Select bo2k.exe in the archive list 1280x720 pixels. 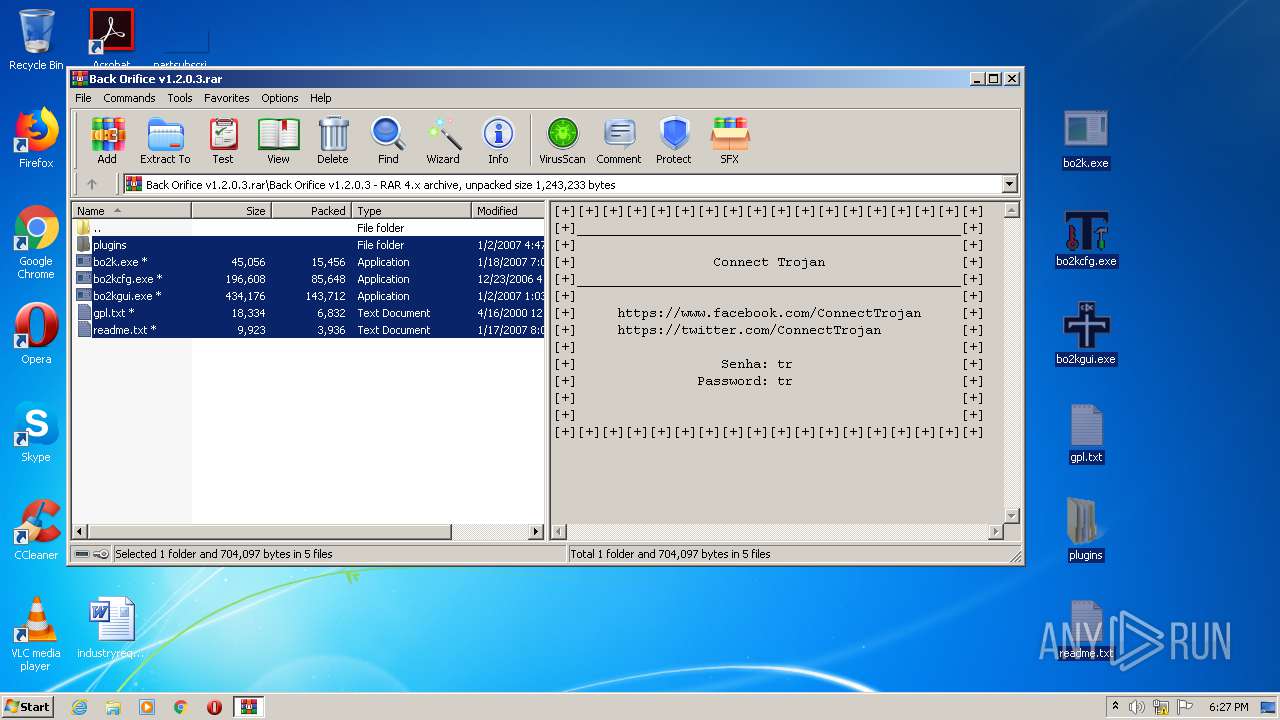308,262
